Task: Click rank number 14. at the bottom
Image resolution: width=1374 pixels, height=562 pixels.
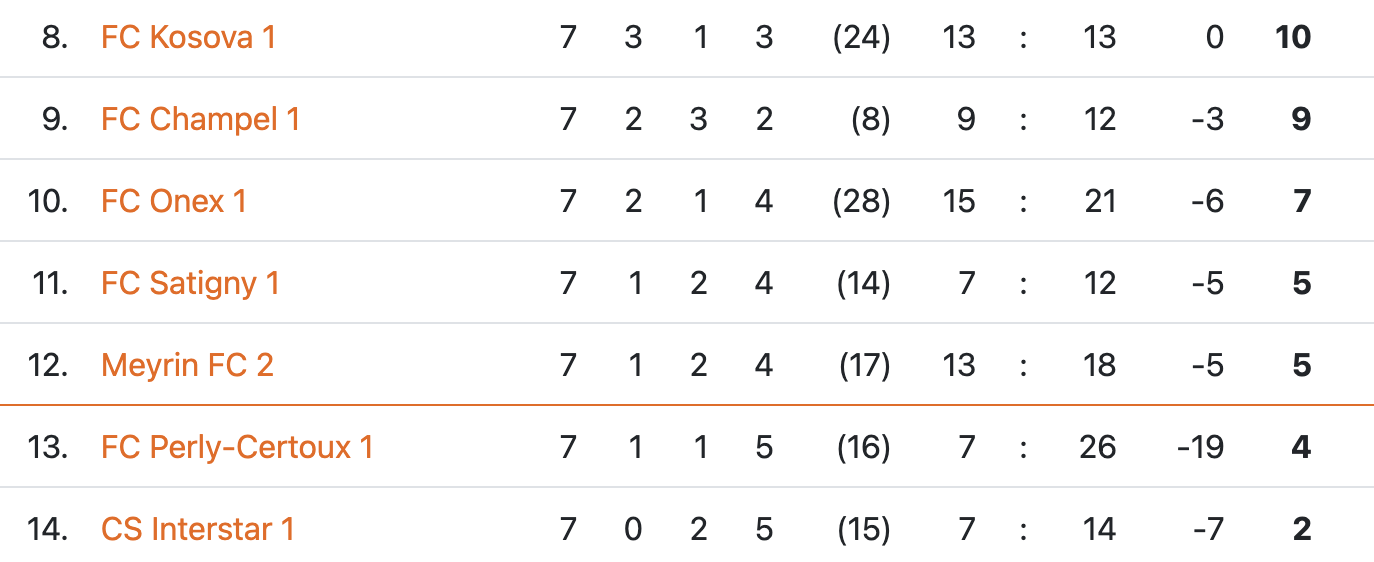Action: [48, 529]
